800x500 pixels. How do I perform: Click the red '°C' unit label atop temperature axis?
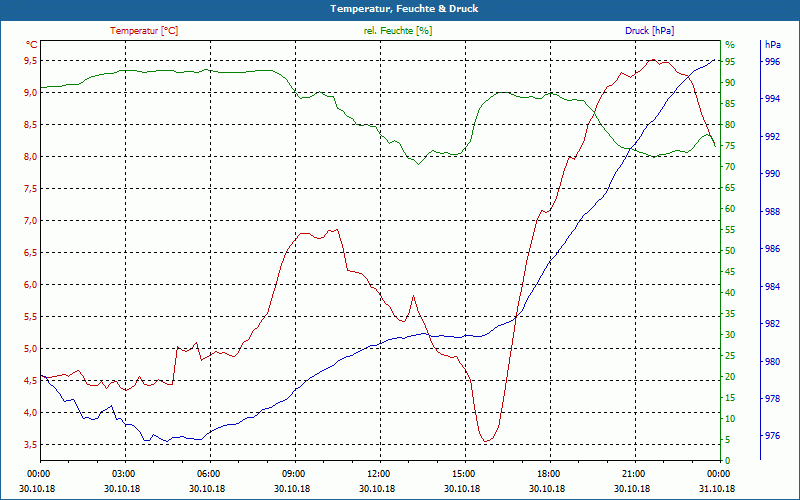(x=31, y=44)
